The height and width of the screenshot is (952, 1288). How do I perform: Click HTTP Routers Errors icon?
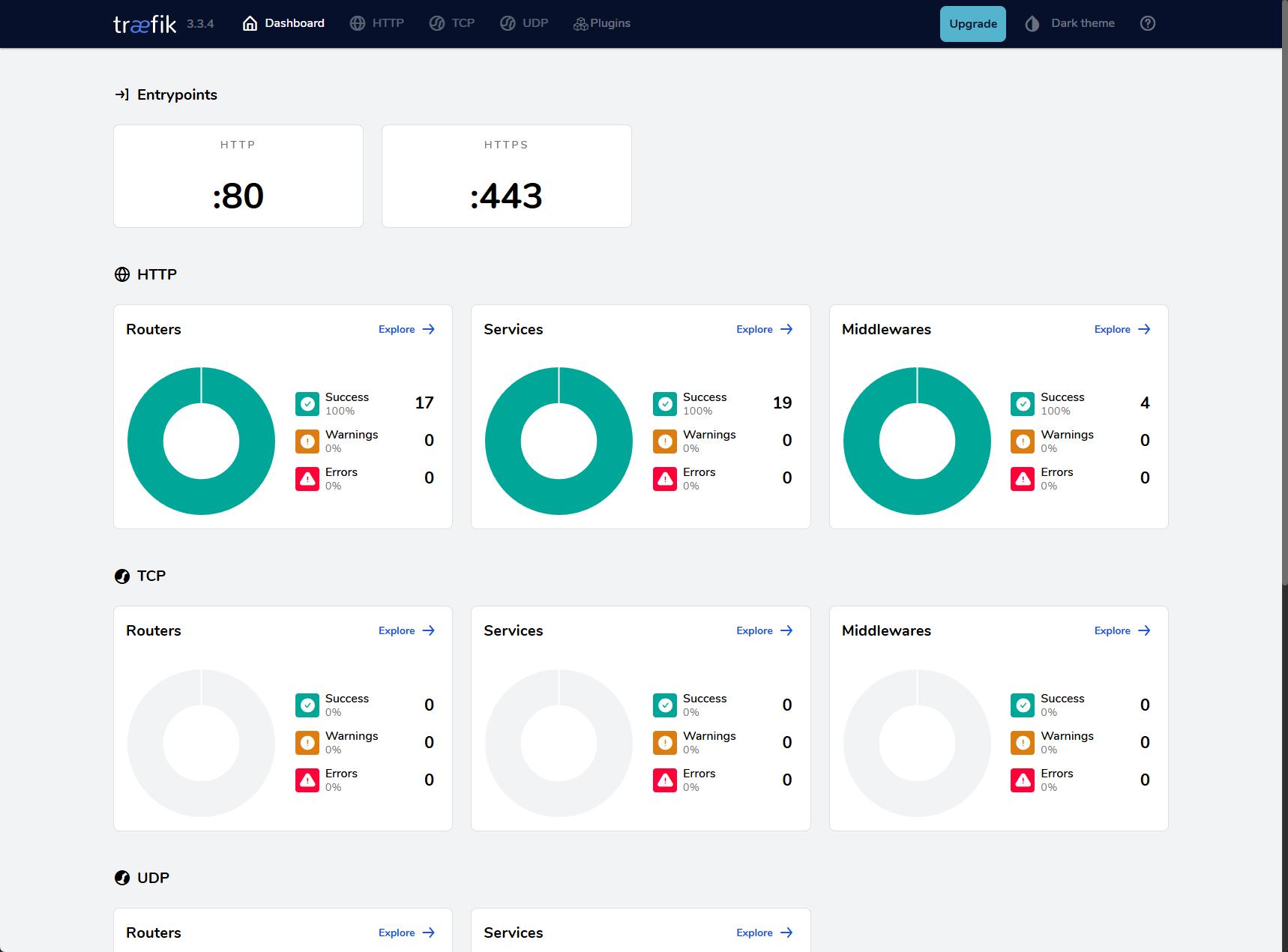tap(307, 479)
